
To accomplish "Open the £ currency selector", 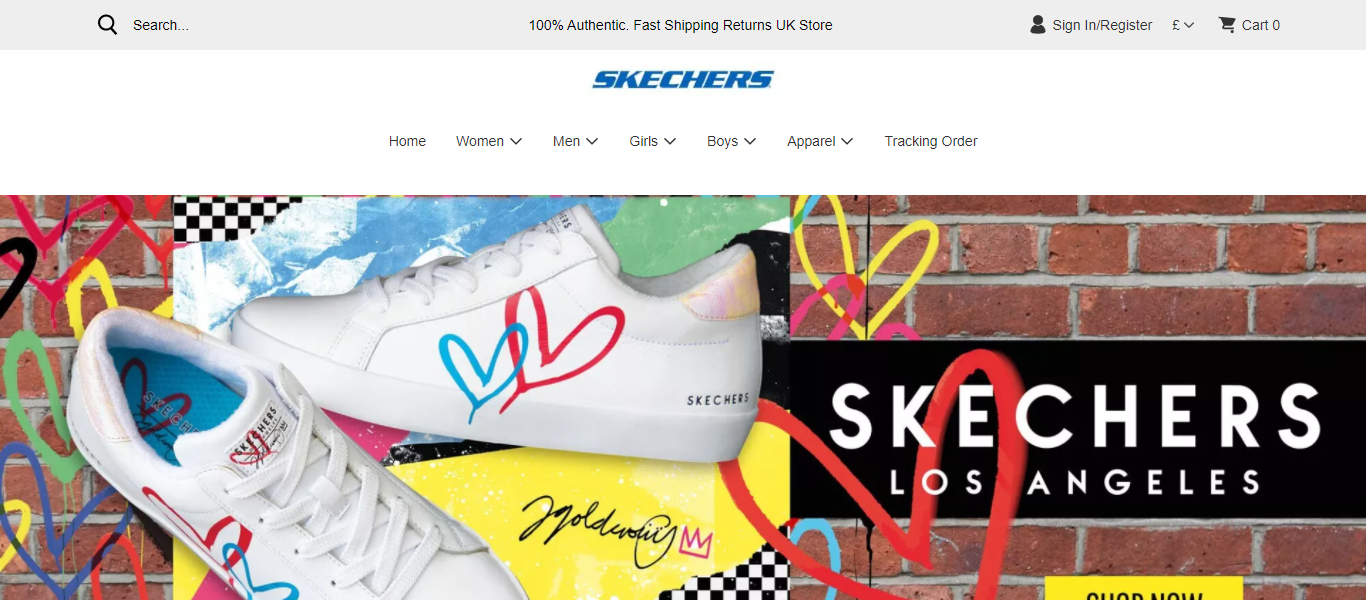I will pos(1183,25).
